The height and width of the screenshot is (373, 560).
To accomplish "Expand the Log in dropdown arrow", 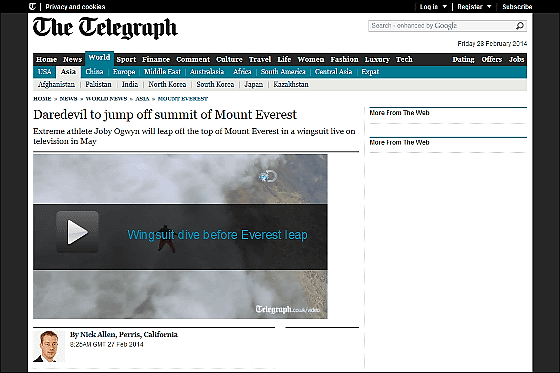I will point(445,6).
